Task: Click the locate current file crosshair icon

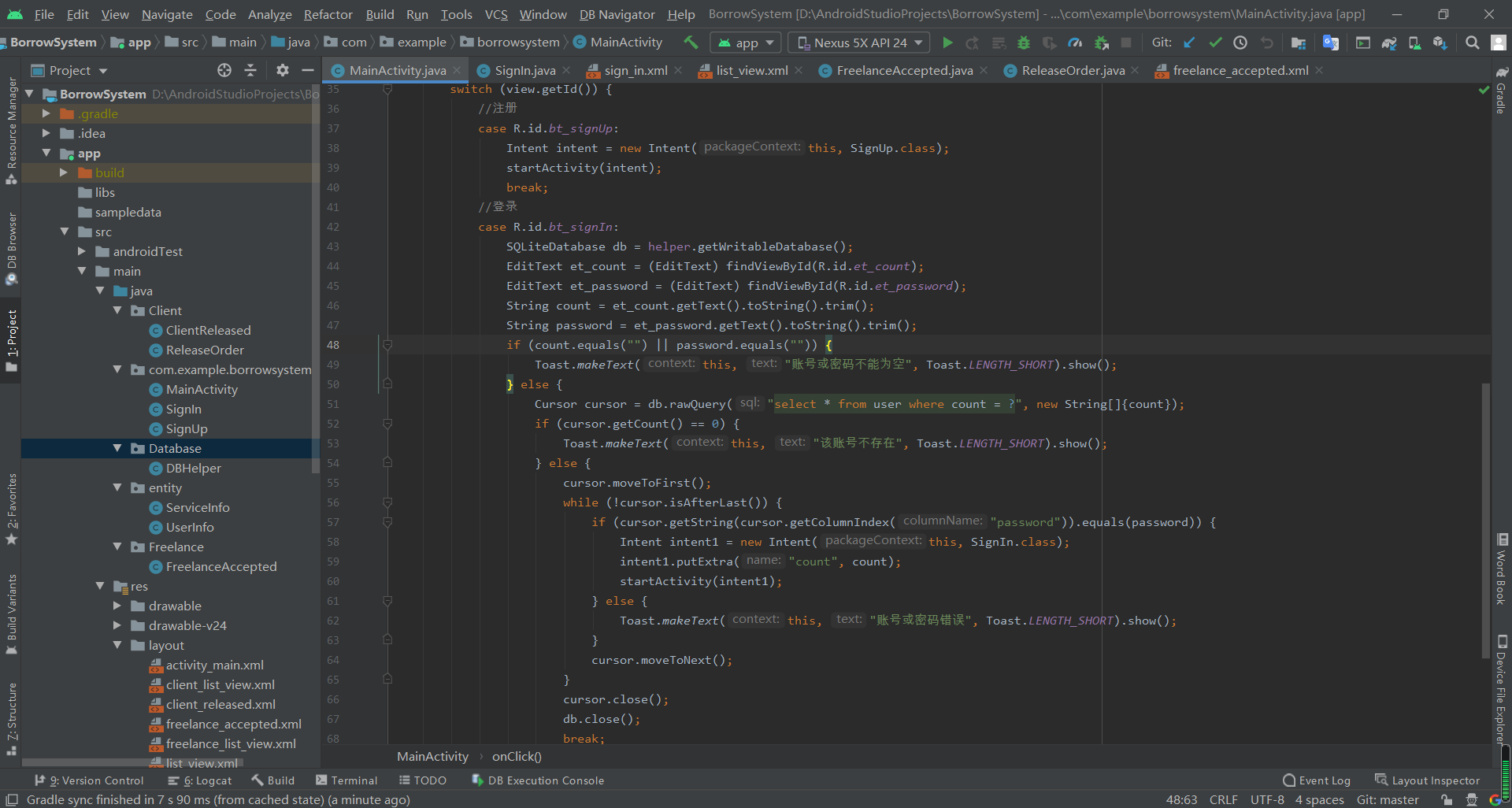Action: pyautogui.click(x=224, y=70)
